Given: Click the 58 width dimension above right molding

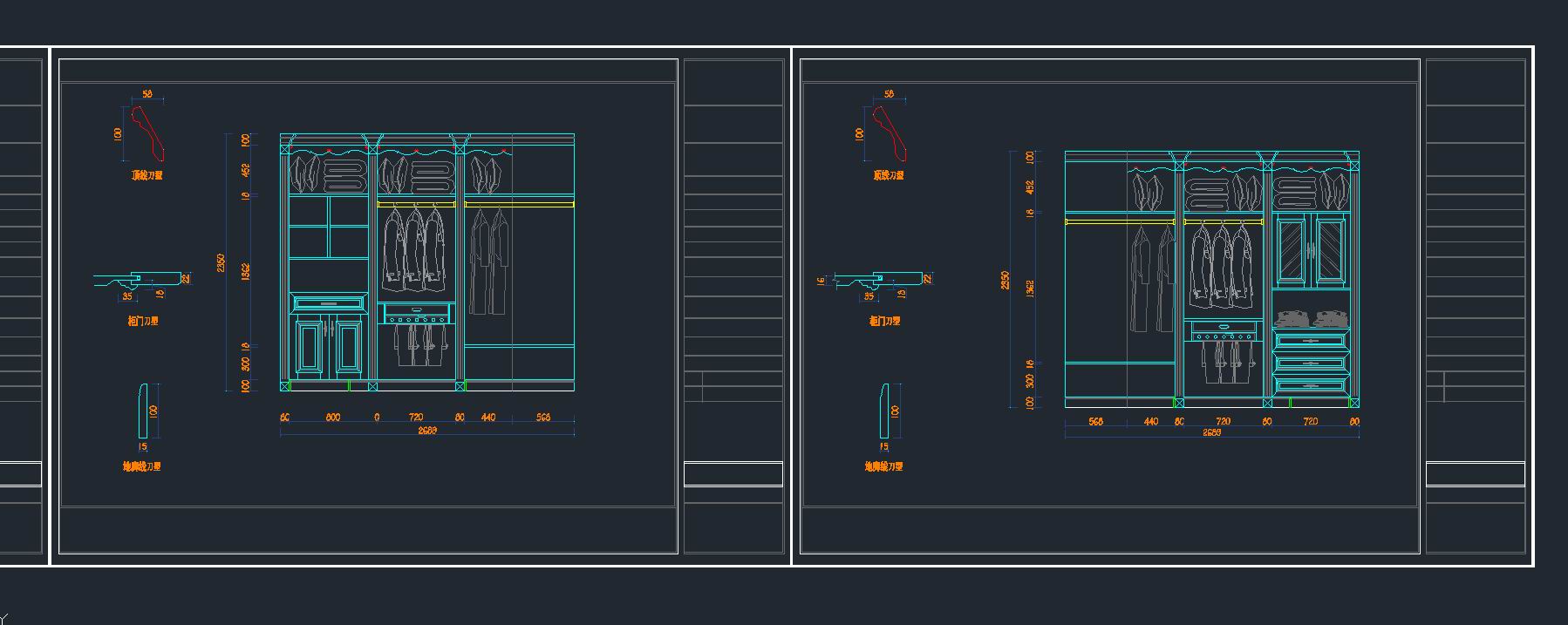Looking at the screenshot, I should tap(889, 94).
